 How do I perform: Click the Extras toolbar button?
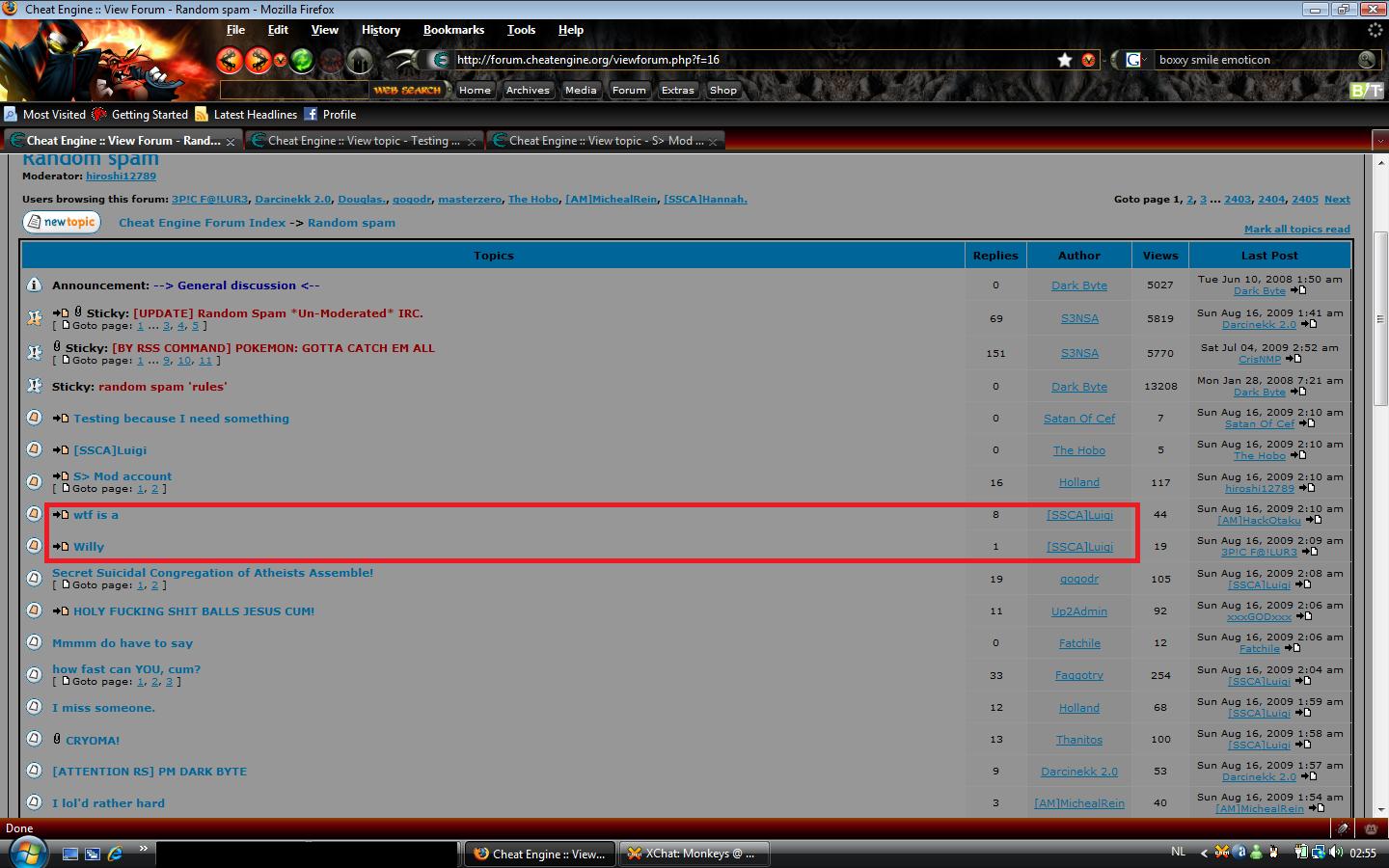coord(678,90)
